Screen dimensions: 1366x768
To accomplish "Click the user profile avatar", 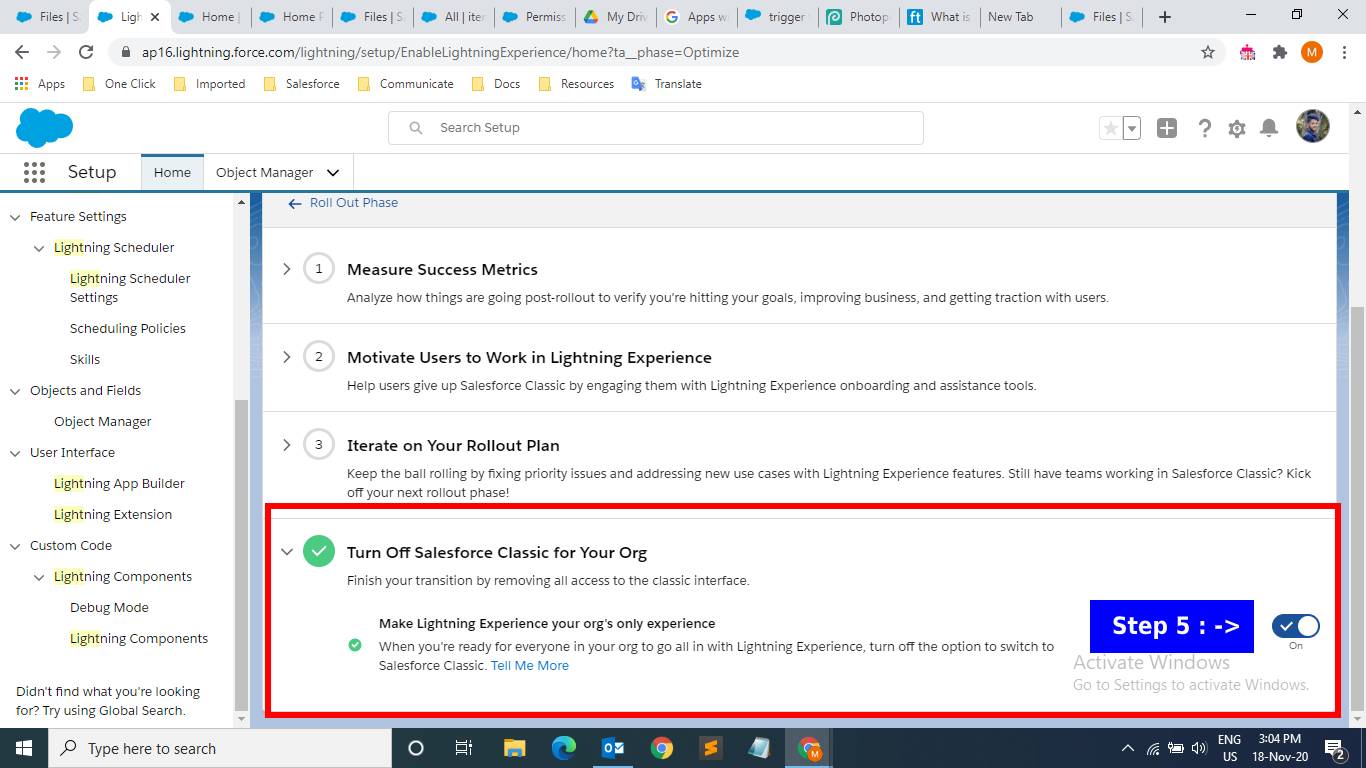I will (1312, 126).
